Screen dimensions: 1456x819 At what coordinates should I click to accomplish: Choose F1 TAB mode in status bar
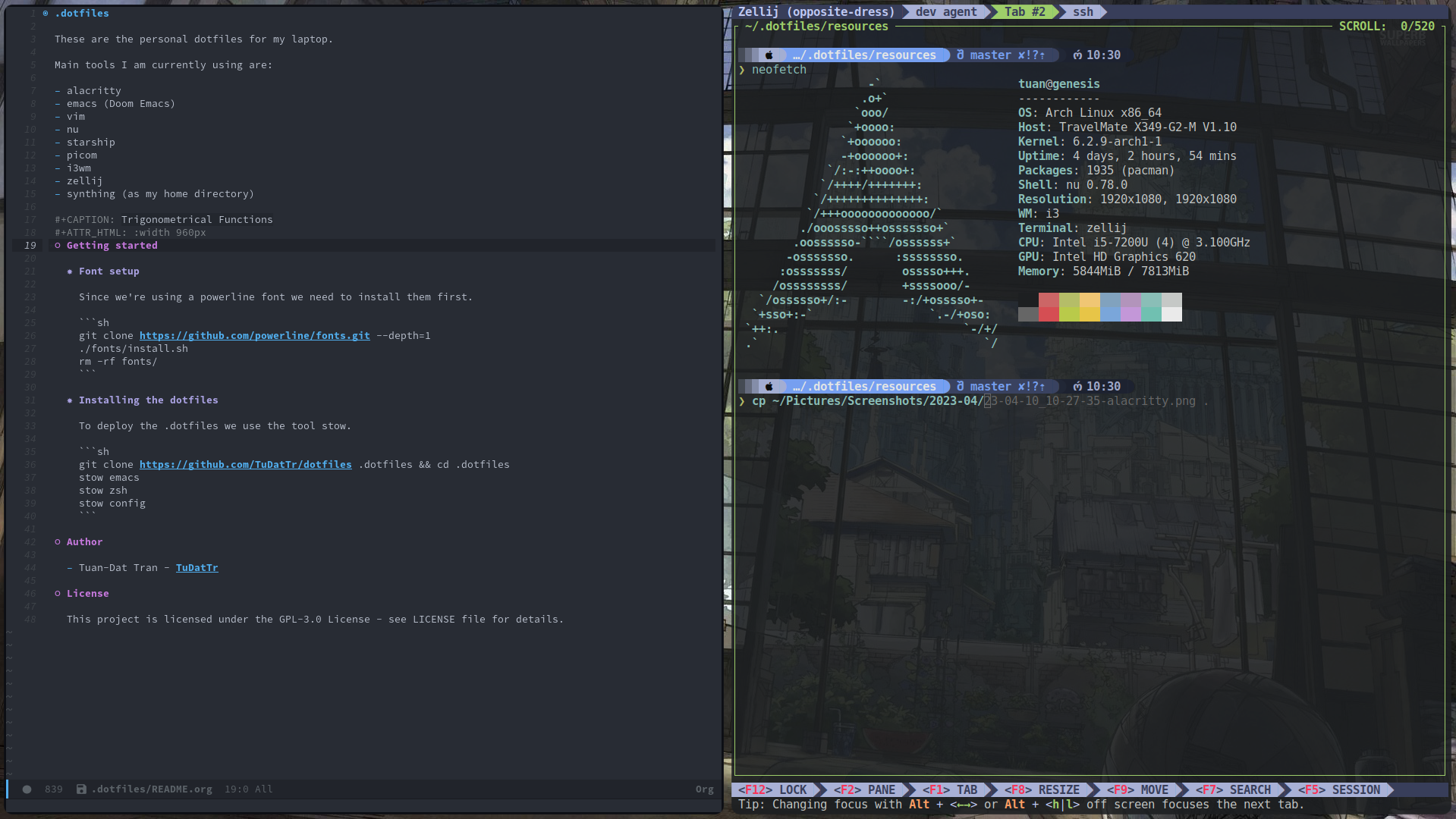(x=950, y=790)
